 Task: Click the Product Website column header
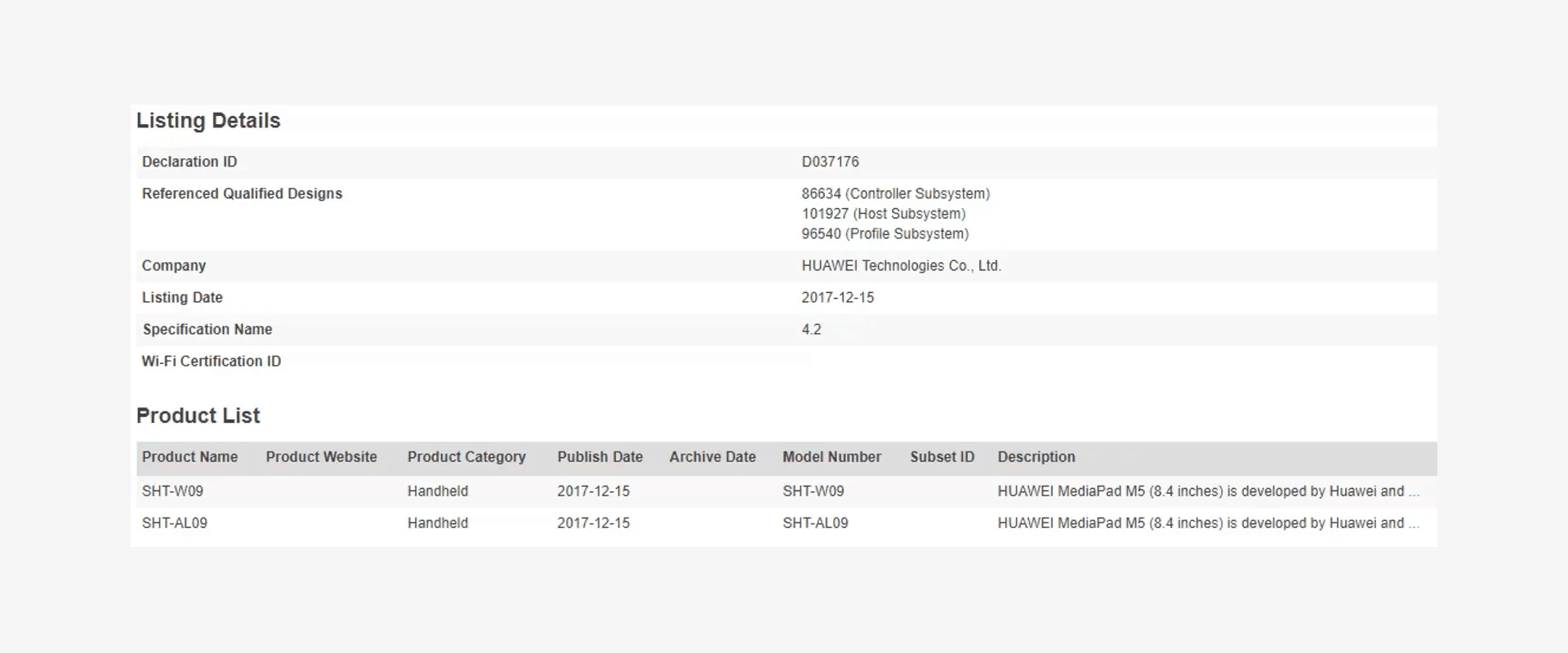point(321,457)
